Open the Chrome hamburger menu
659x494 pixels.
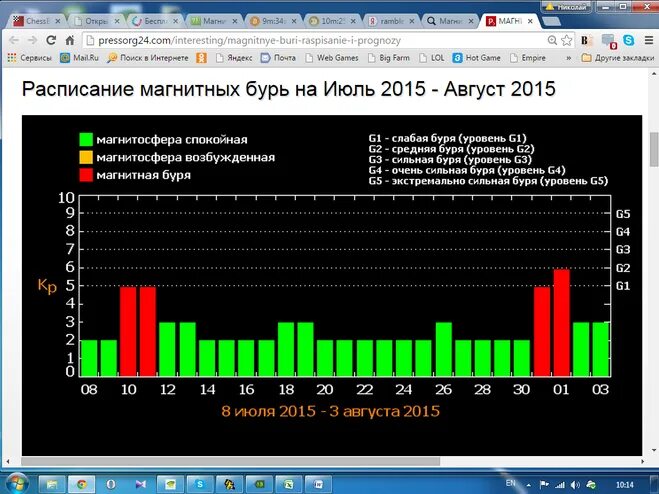649,40
